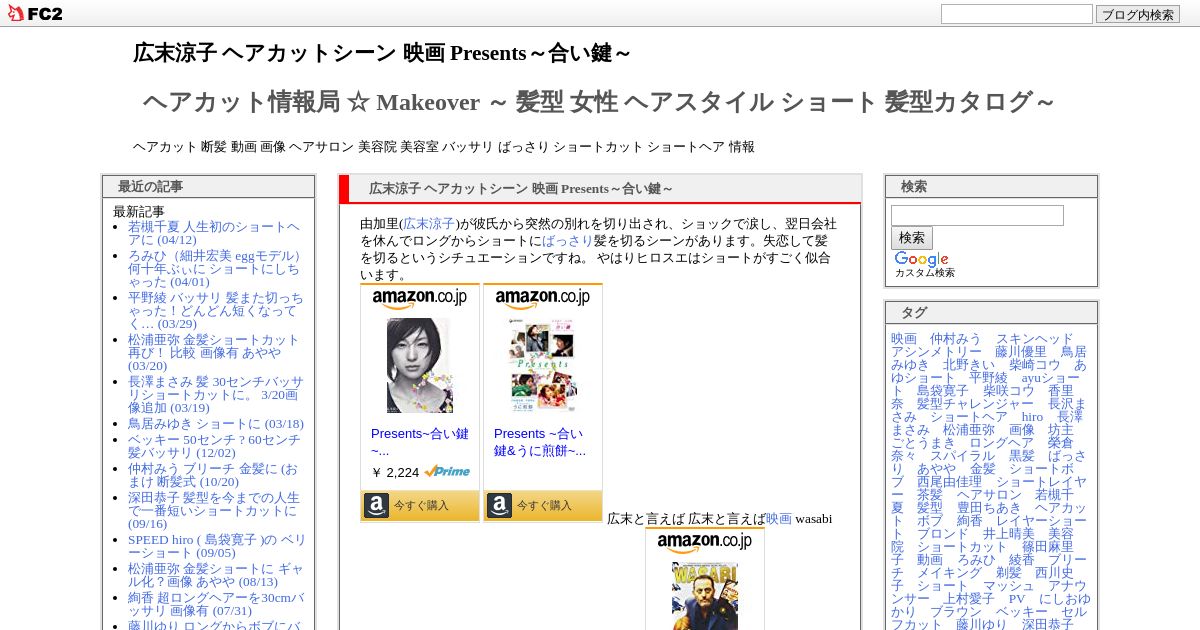
Task: Click the ￥2,224 price text
Action: [395, 472]
